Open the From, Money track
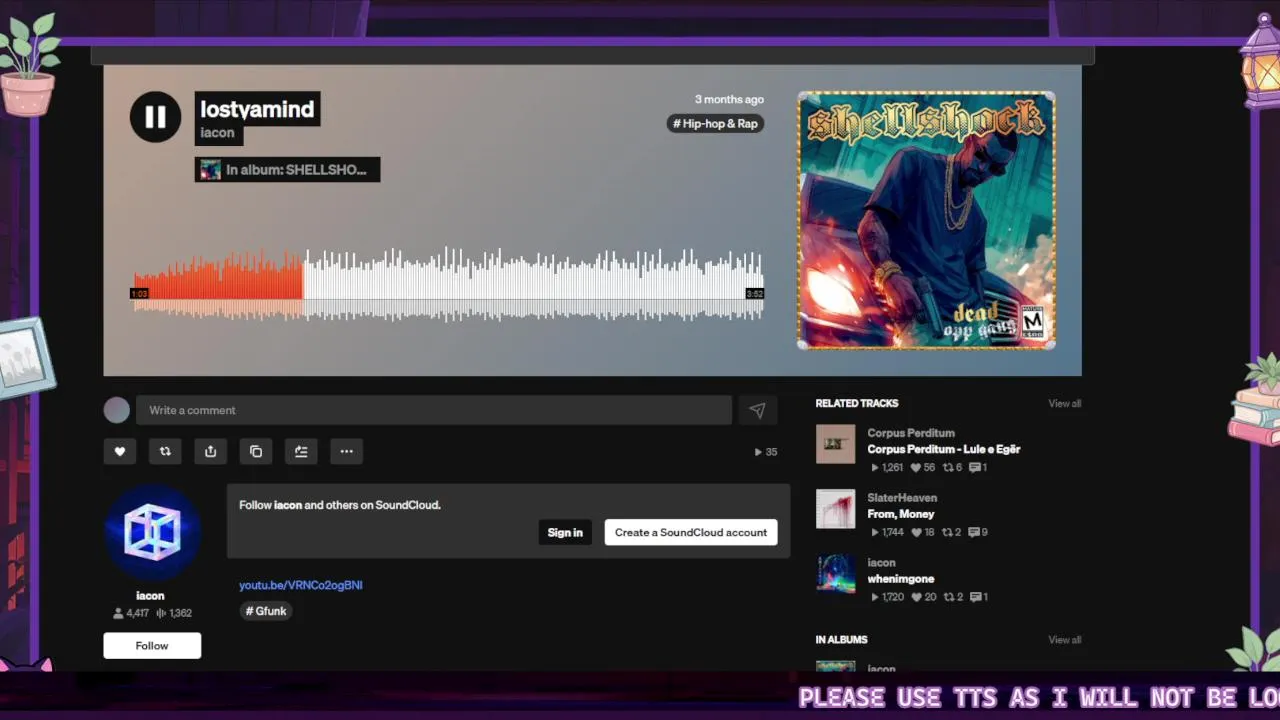This screenshot has width=1280, height=720. (x=901, y=514)
